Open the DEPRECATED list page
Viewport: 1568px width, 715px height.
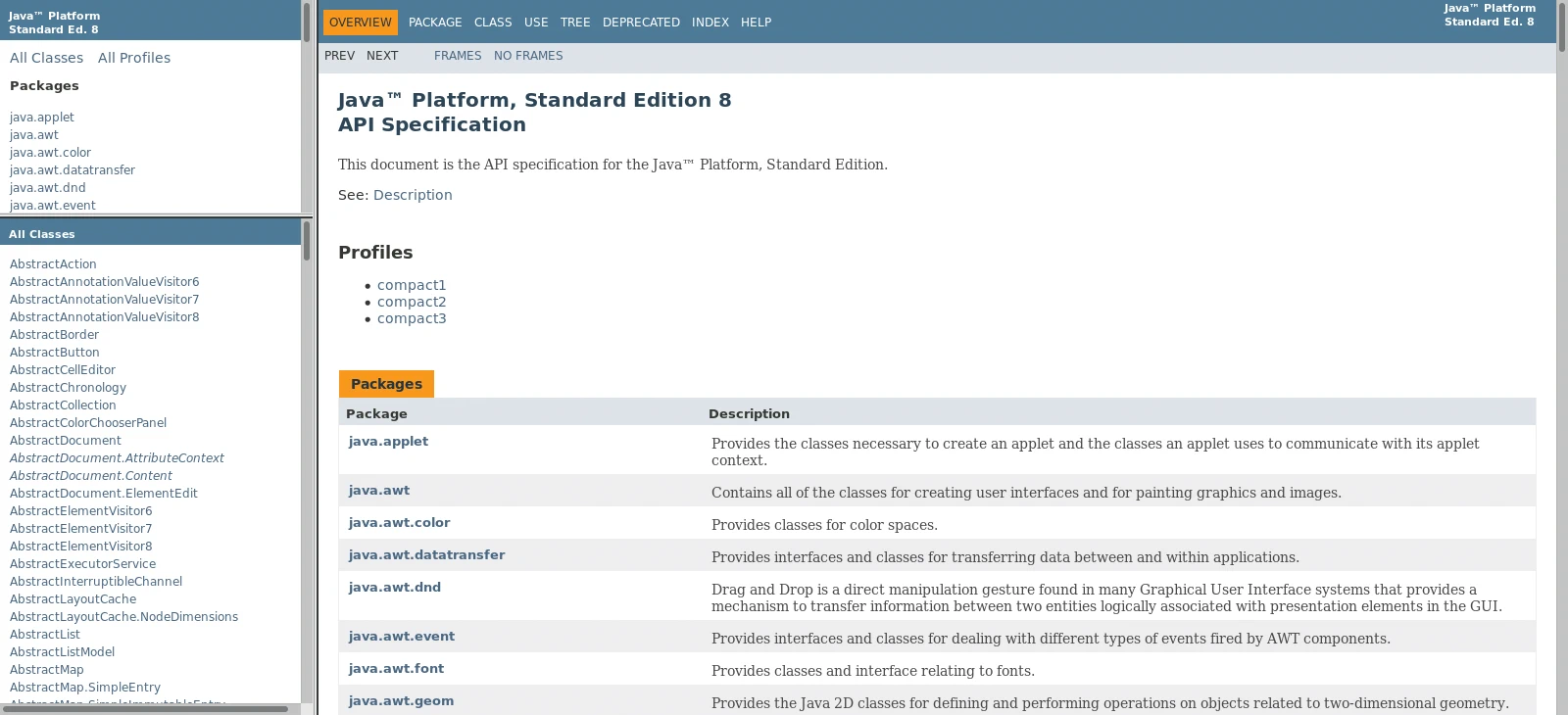(x=641, y=23)
